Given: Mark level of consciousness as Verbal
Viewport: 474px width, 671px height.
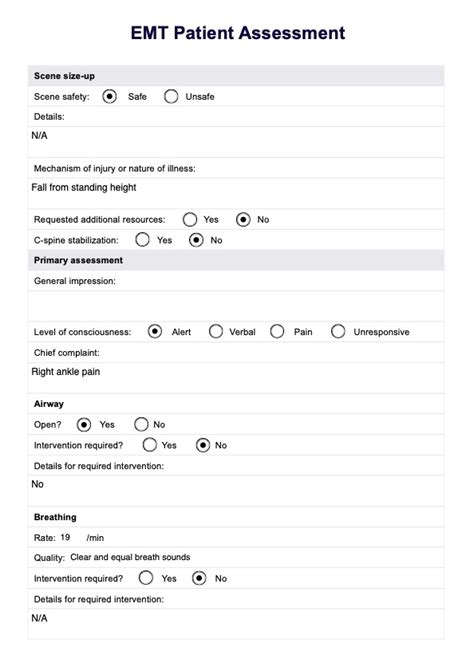Looking at the screenshot, I should point(216,331).
